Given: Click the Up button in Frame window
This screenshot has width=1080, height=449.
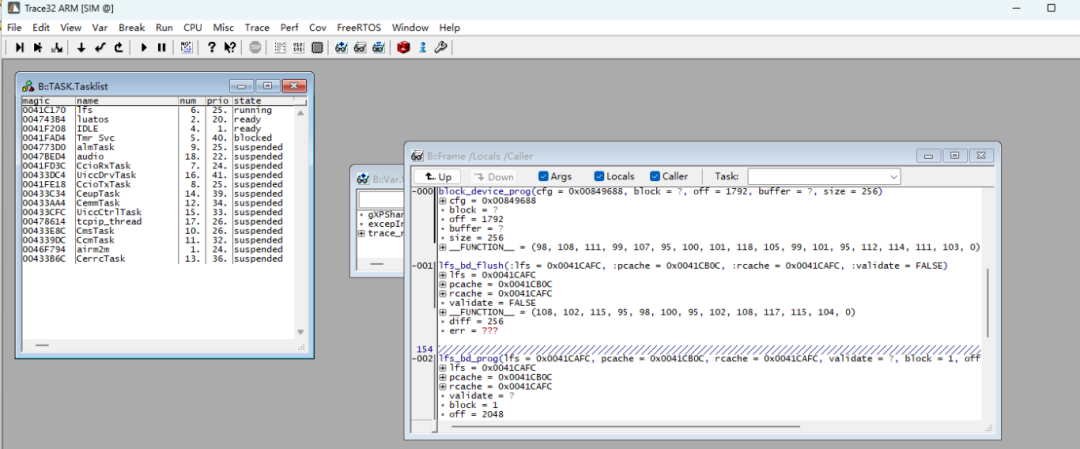Looking at the screenshot, I should click(437, 177).
